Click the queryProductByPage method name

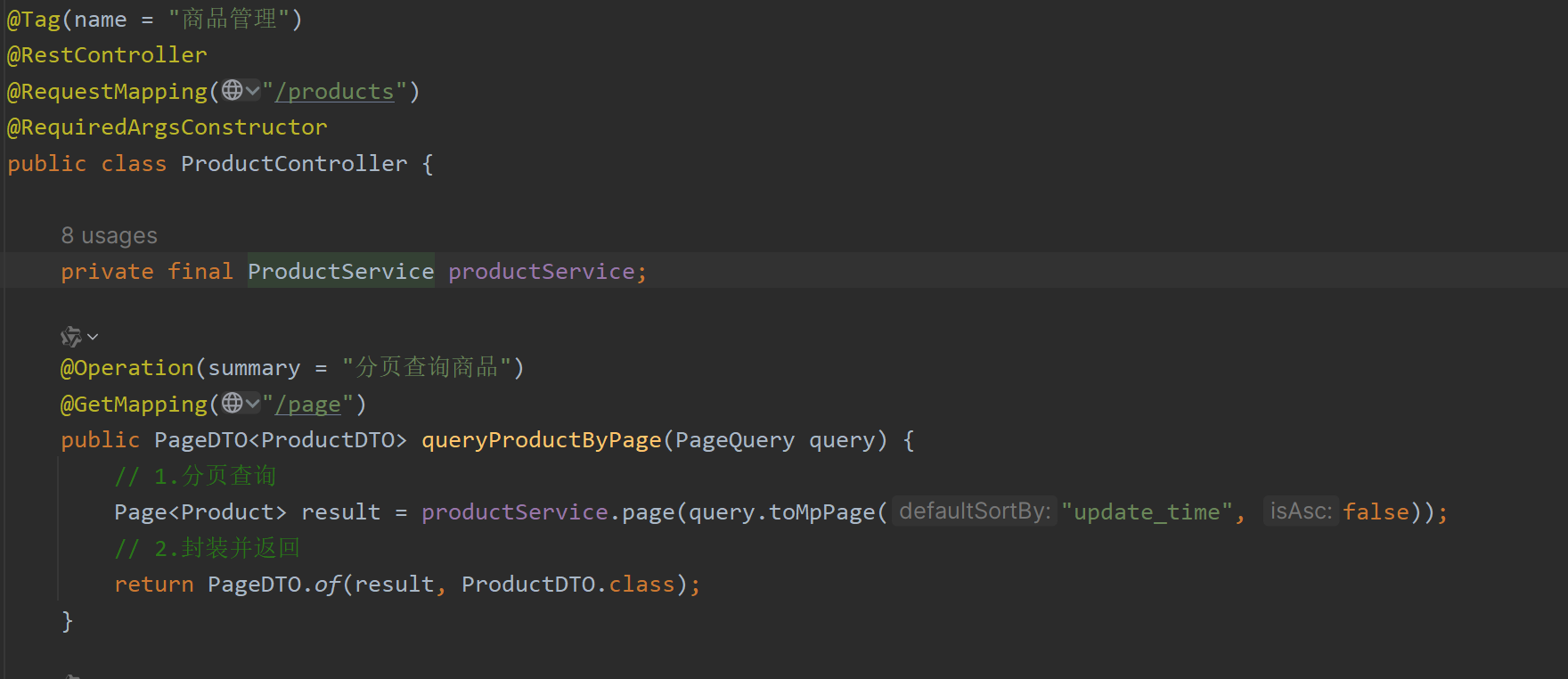[541, 440]
